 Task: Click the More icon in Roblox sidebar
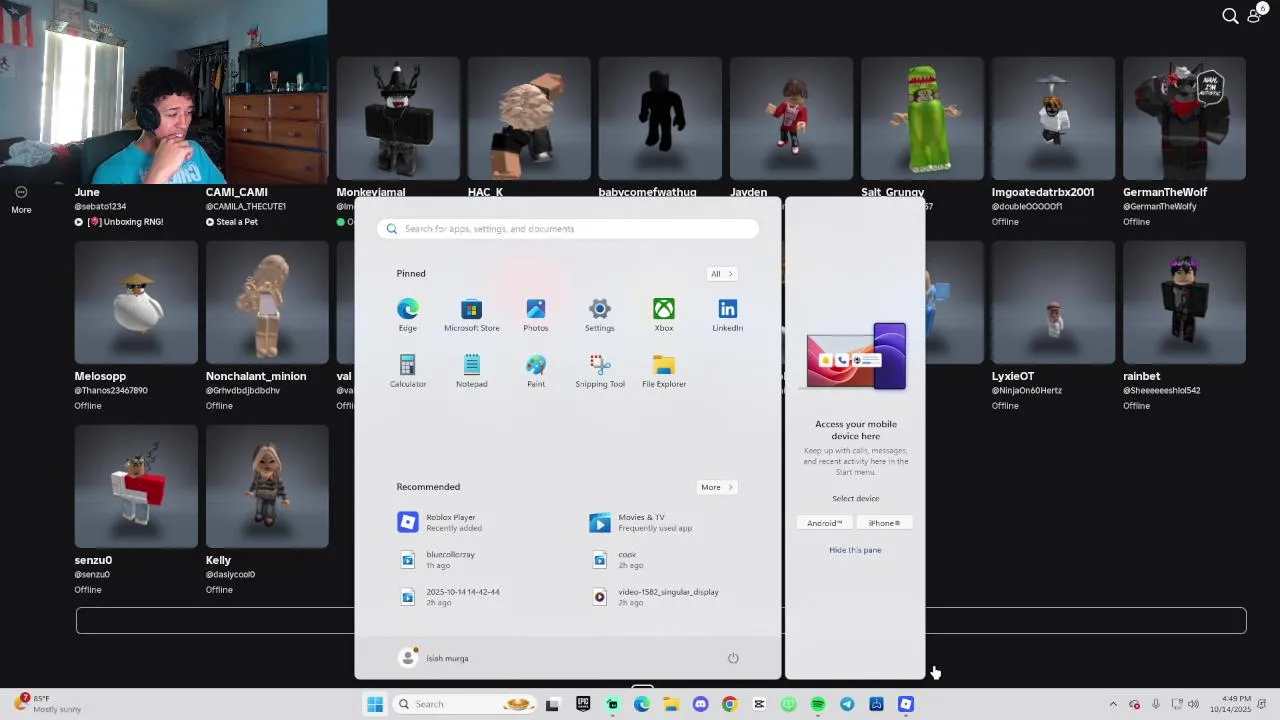21,199
